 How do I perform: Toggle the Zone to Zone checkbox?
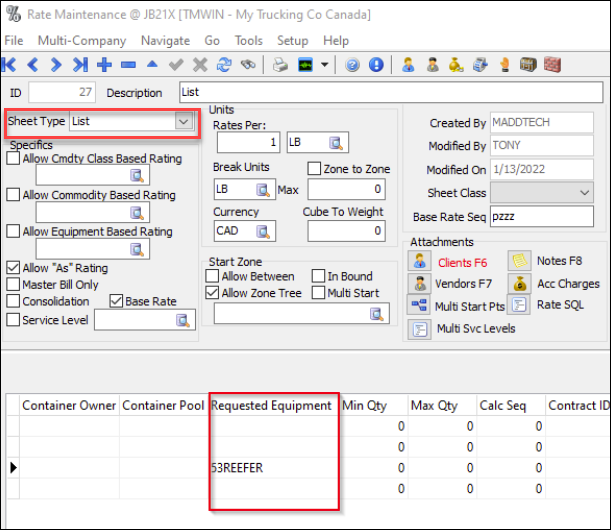click(314, 169)
